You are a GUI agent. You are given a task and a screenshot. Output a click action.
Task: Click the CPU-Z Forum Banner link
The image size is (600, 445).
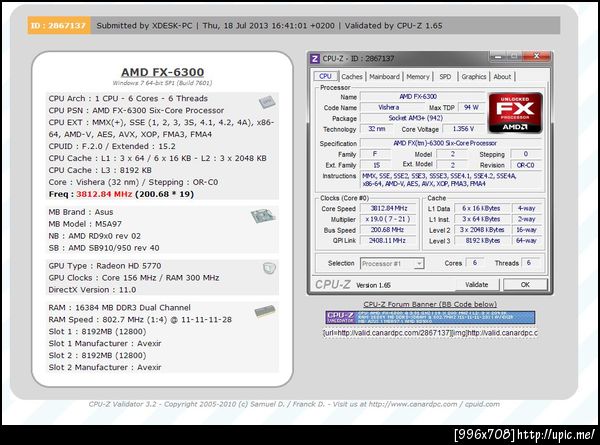tap(430, 304)
